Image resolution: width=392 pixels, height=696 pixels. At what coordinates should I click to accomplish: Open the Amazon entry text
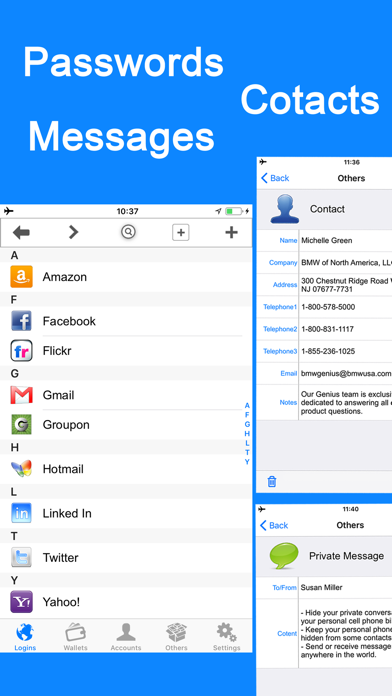tap(65, 277)
